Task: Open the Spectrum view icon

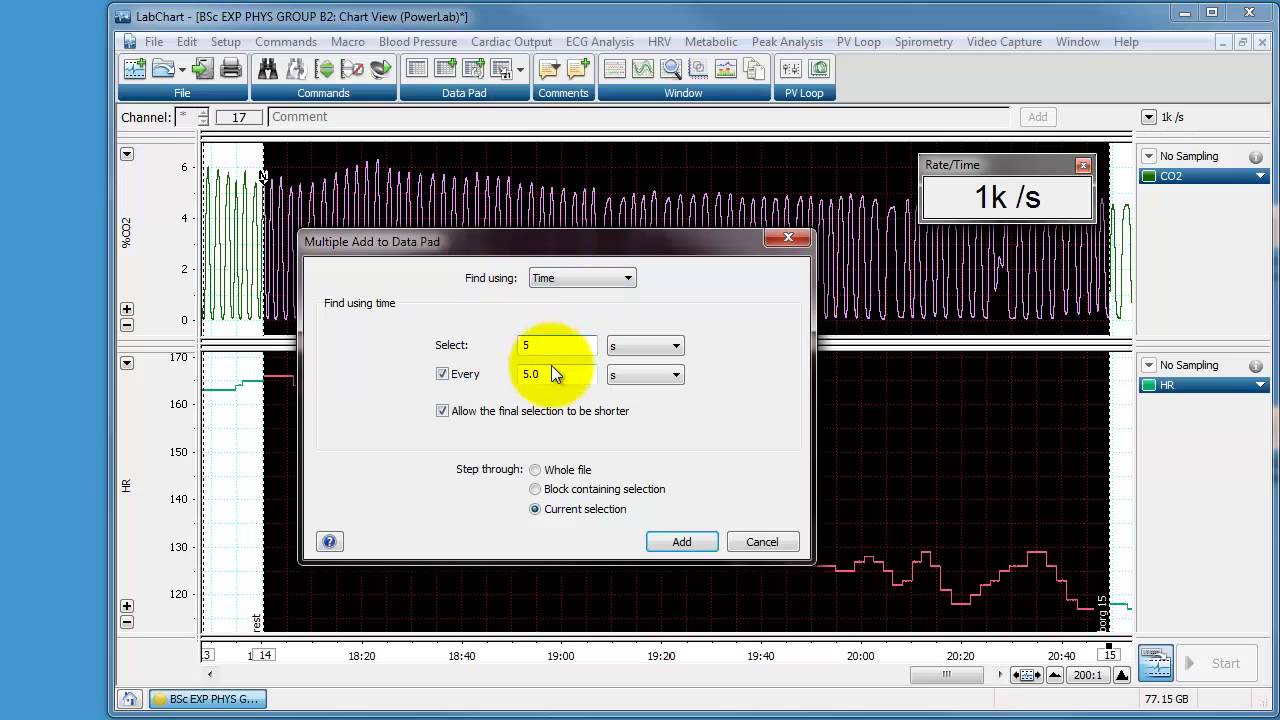Action: (727, 69)
